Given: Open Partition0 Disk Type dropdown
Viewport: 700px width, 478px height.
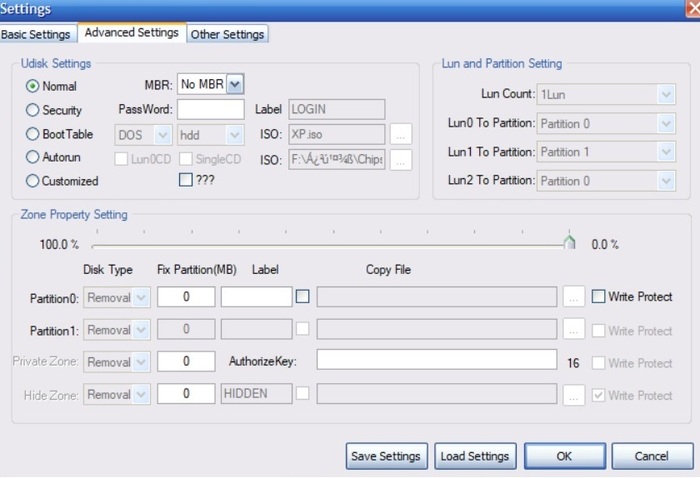Looking at the screenshot, I should pos(140,297).
